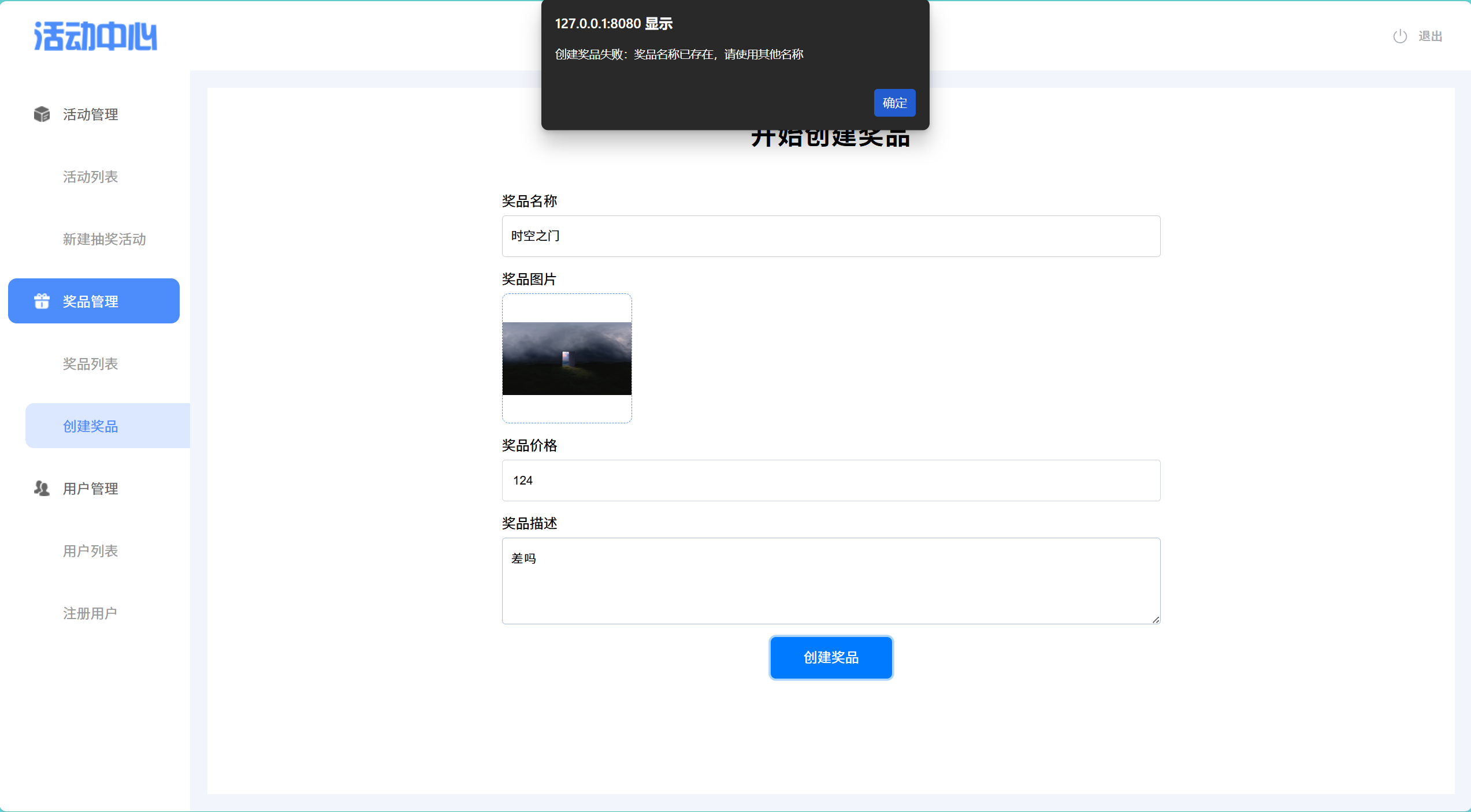The height and width of the screenshot is (812, 1471).
Task: Click the activity management cube icon
Action: (x=42, y=114)
